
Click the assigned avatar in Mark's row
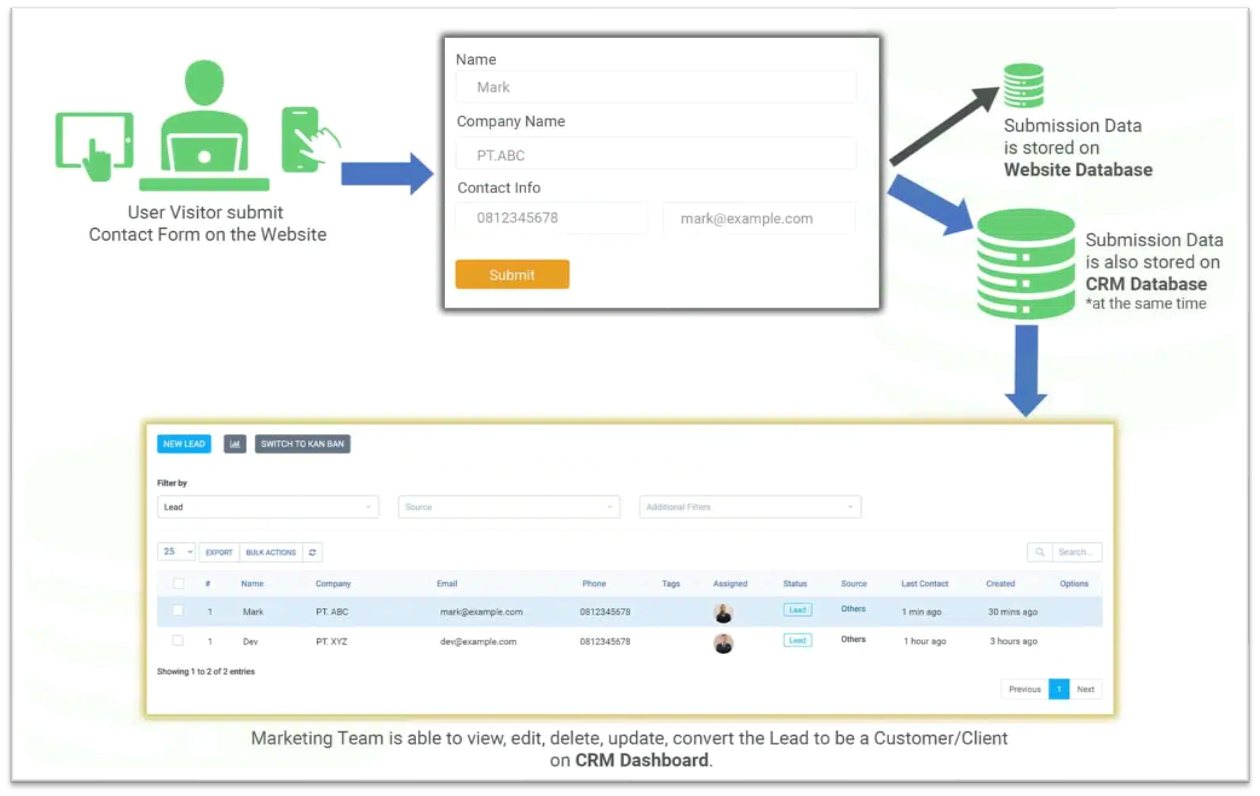(723, 613)
